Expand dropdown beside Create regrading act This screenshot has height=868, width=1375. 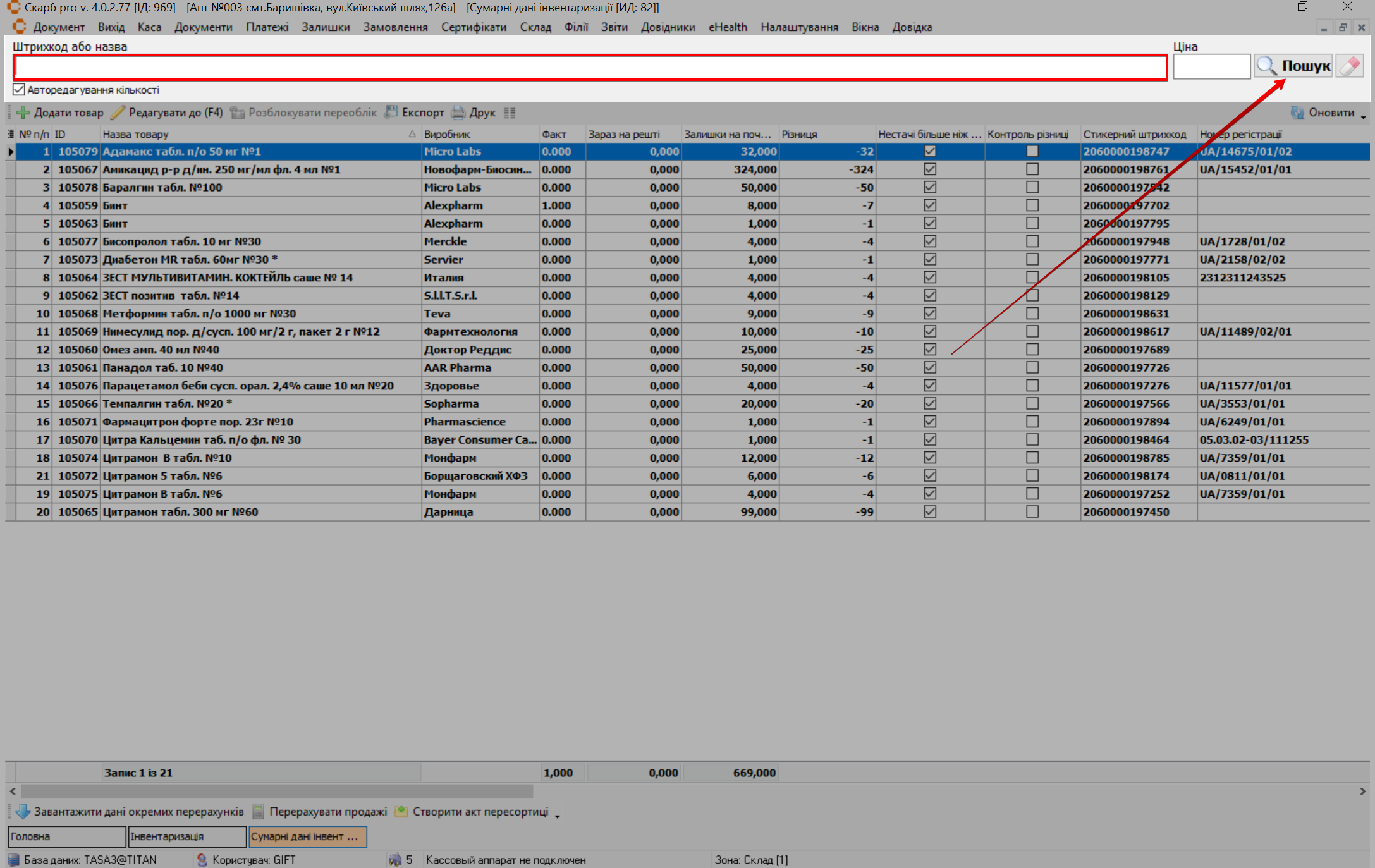point(558,816)
